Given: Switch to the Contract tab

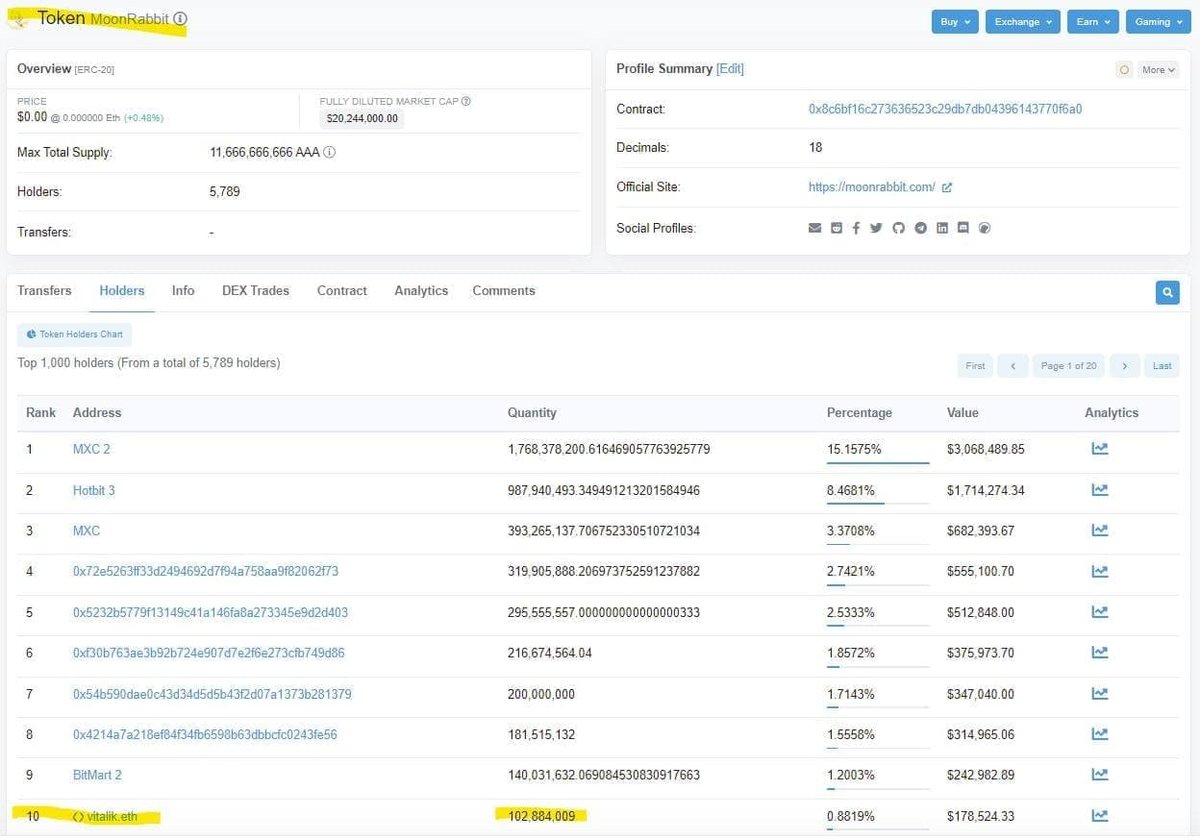Looking at the screenshot, I should point(342,291).
